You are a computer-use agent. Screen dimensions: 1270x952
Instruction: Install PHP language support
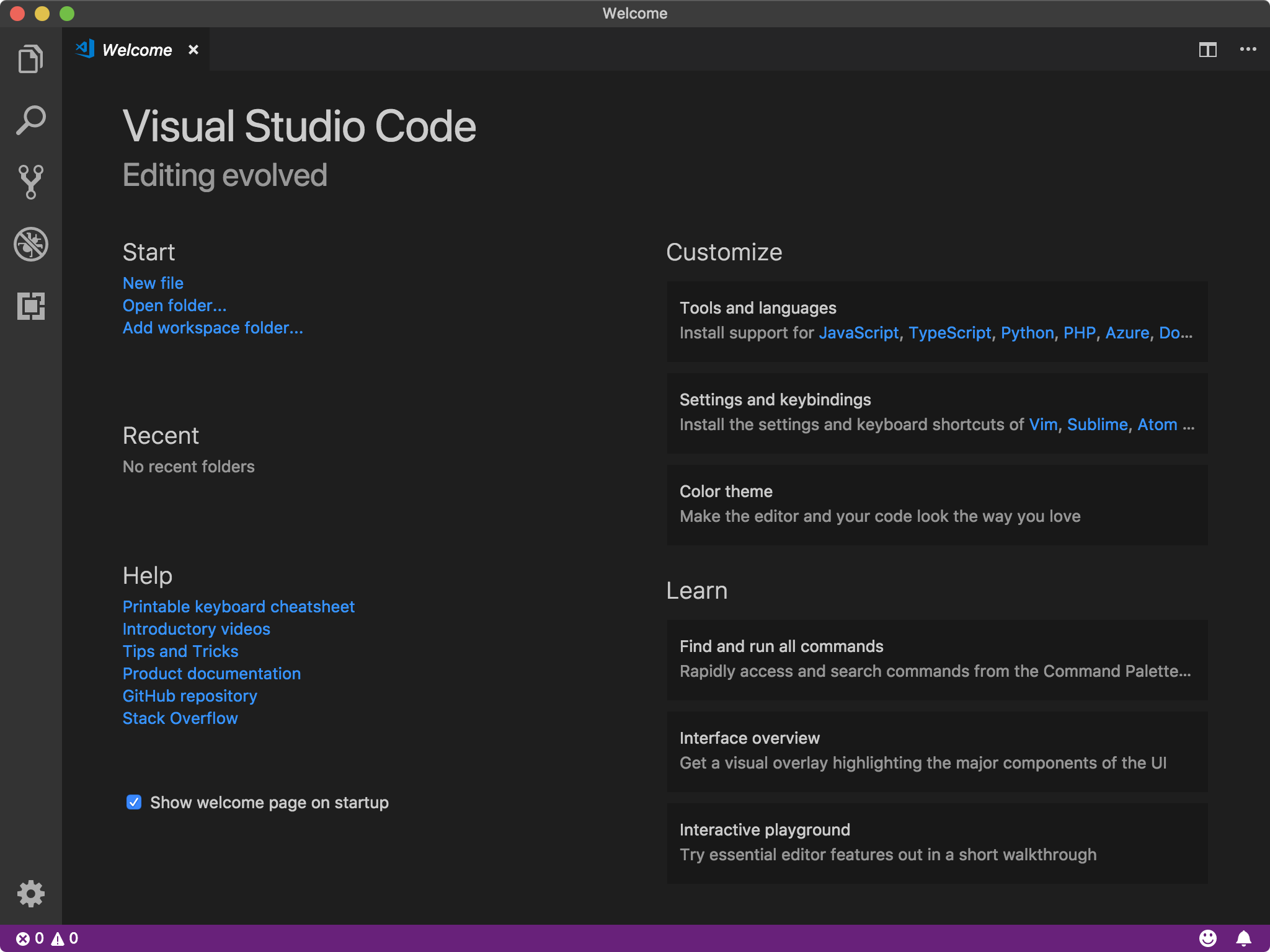coord(1080,333)
